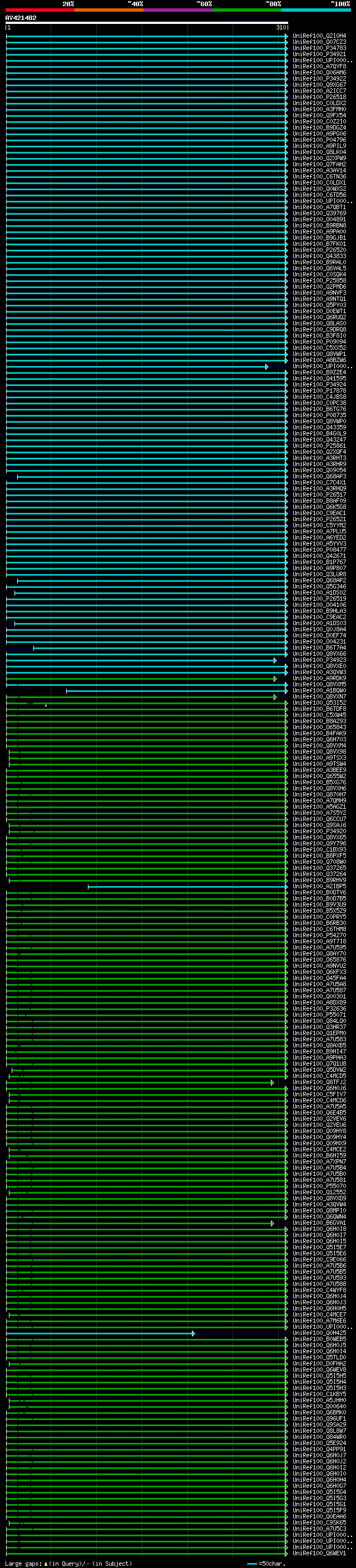Image resolution: width=356 pixels, height=1568 pixels.
Task: Open hit UniRef100_Q2I0H4
Action: click(319, 36)
